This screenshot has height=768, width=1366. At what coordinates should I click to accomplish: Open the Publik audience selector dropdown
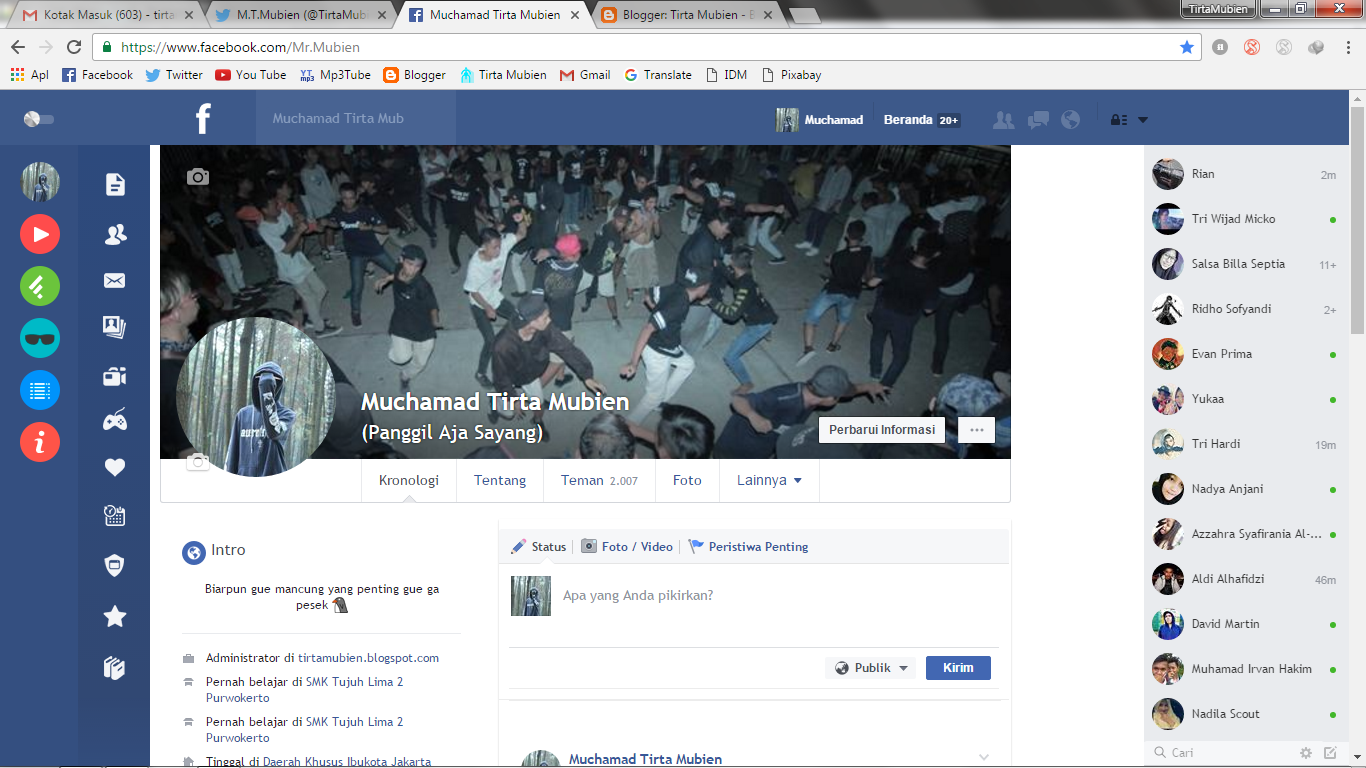pos(870,667)
